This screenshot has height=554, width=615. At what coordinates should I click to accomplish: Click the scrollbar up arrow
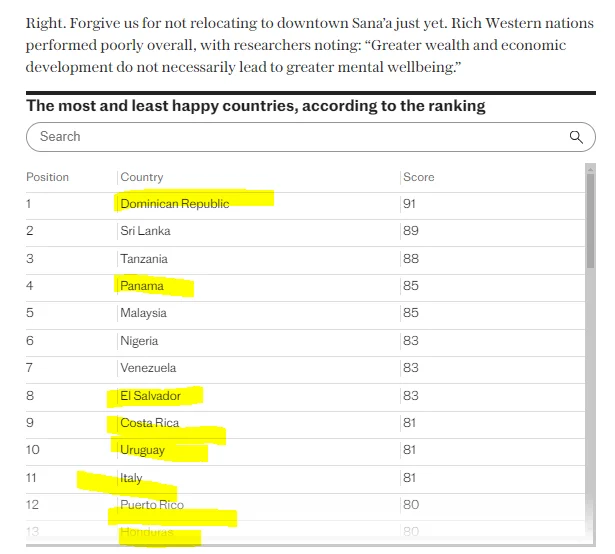point(590,169)
